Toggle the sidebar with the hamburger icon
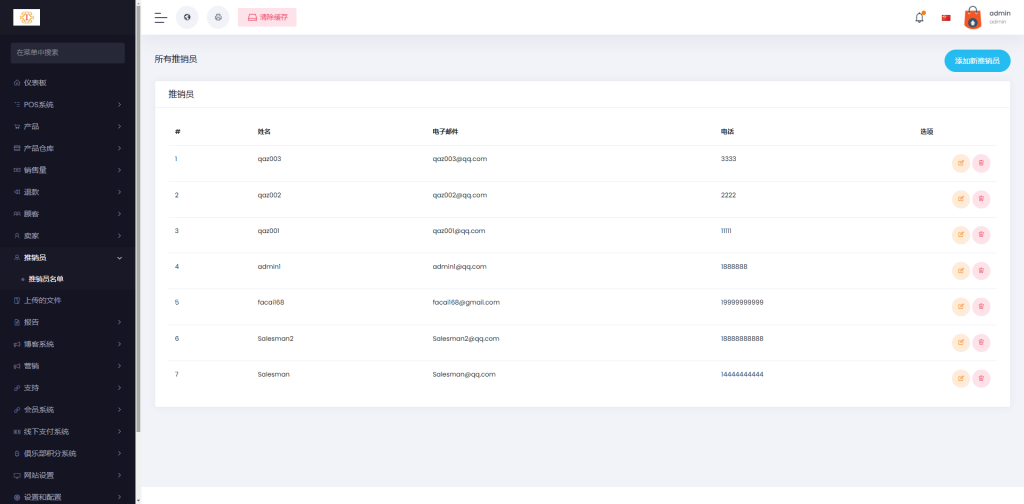 click(x=160, y=17)
